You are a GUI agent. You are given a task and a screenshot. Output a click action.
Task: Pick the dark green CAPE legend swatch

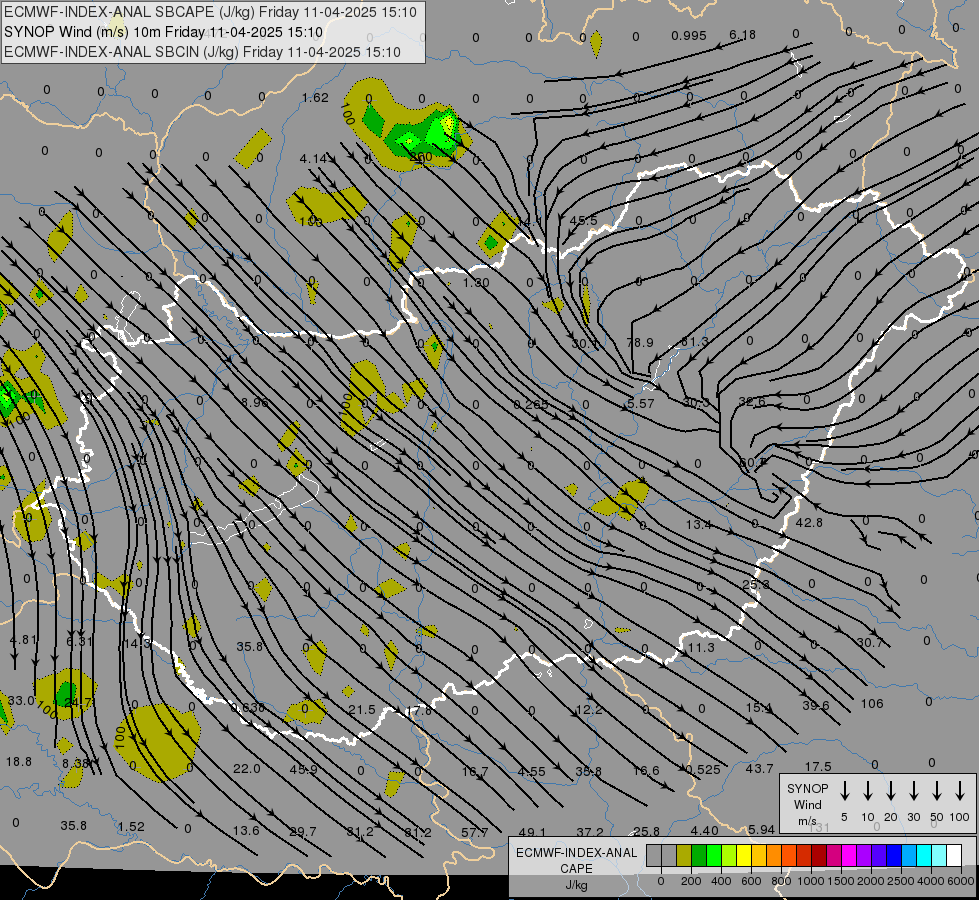[x=699, y=856]
